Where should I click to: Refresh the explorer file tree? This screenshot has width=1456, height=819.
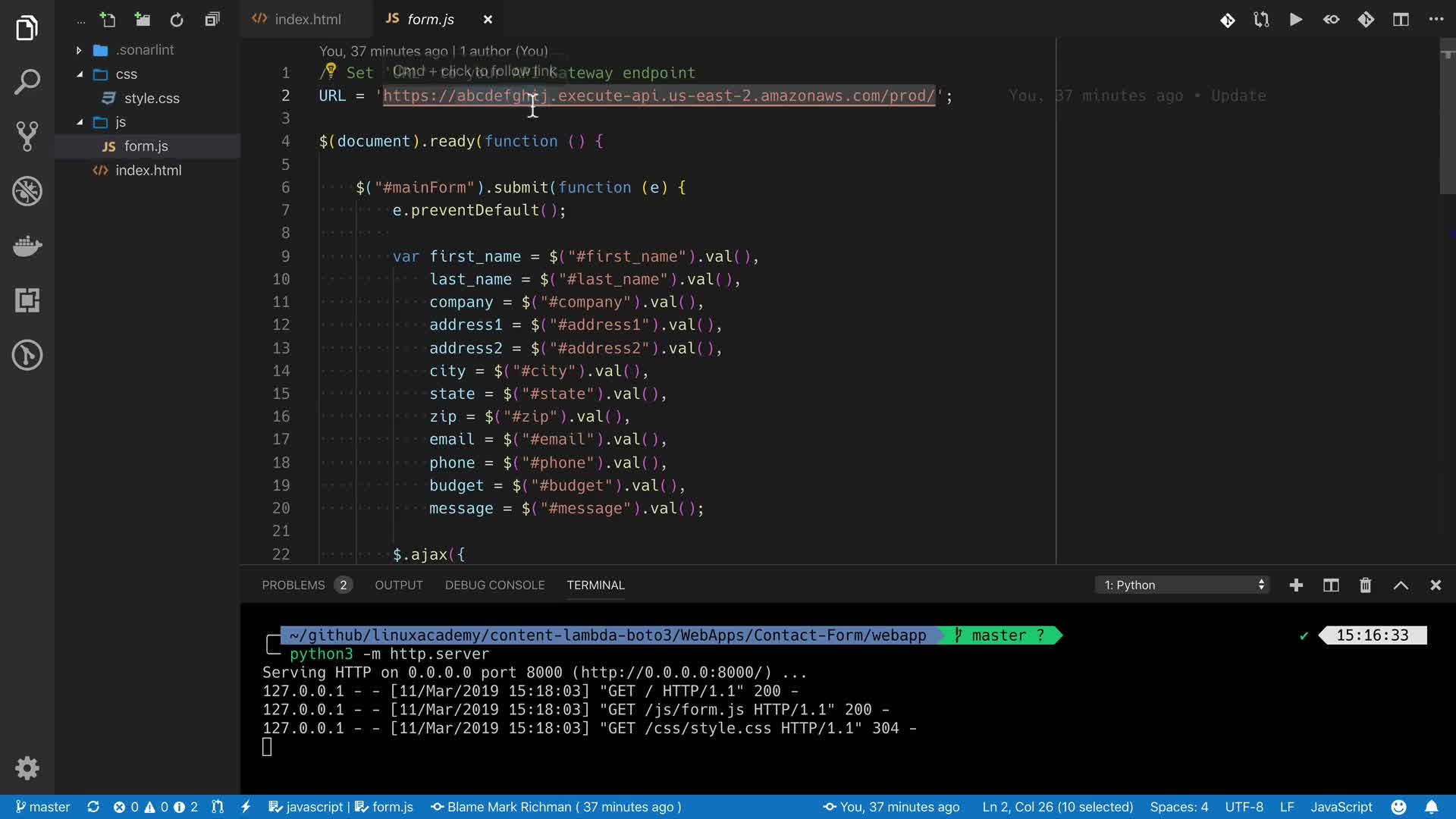[177, 20]
